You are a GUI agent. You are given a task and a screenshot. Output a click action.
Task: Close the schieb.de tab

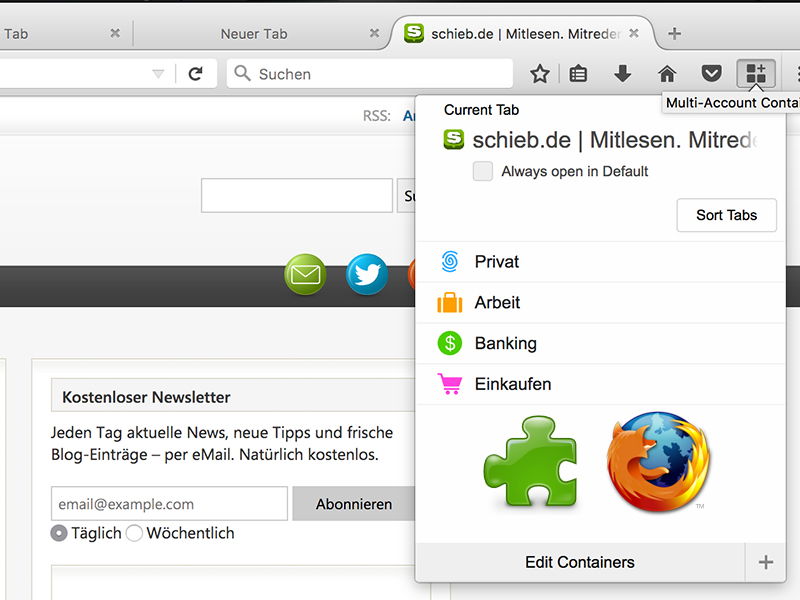(634, 33)
